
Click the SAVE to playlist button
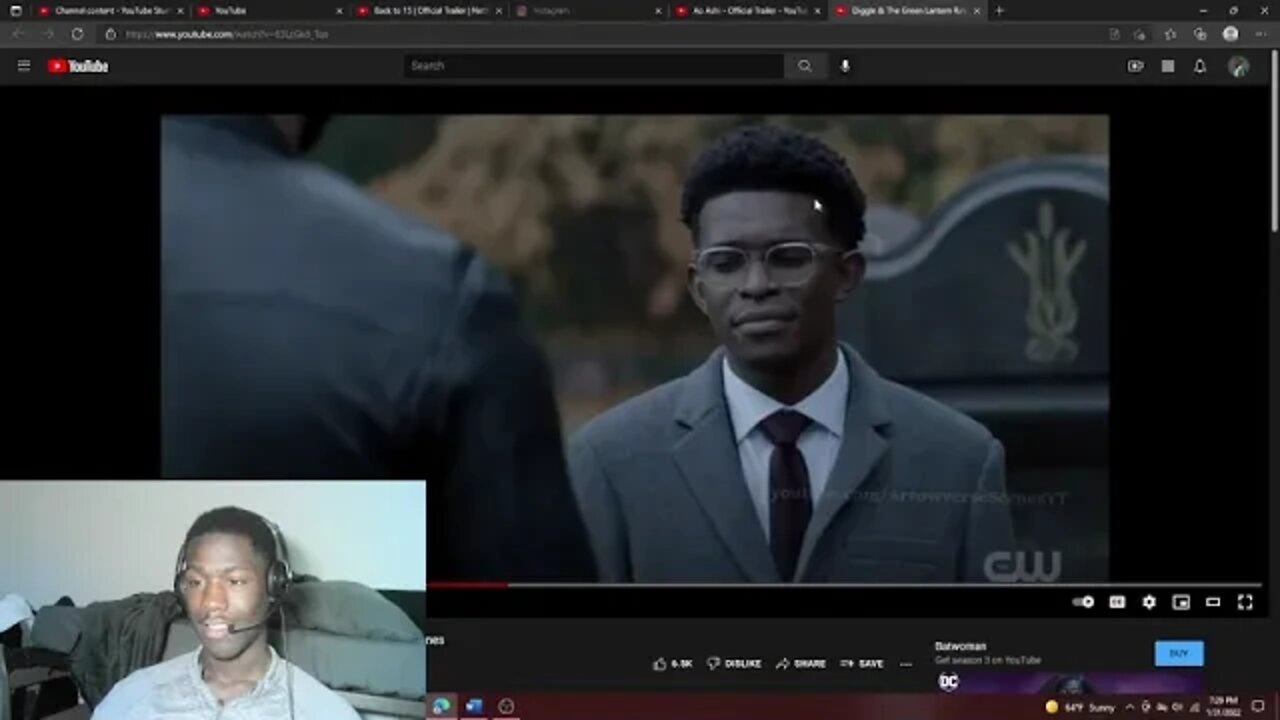pos(861,663)
